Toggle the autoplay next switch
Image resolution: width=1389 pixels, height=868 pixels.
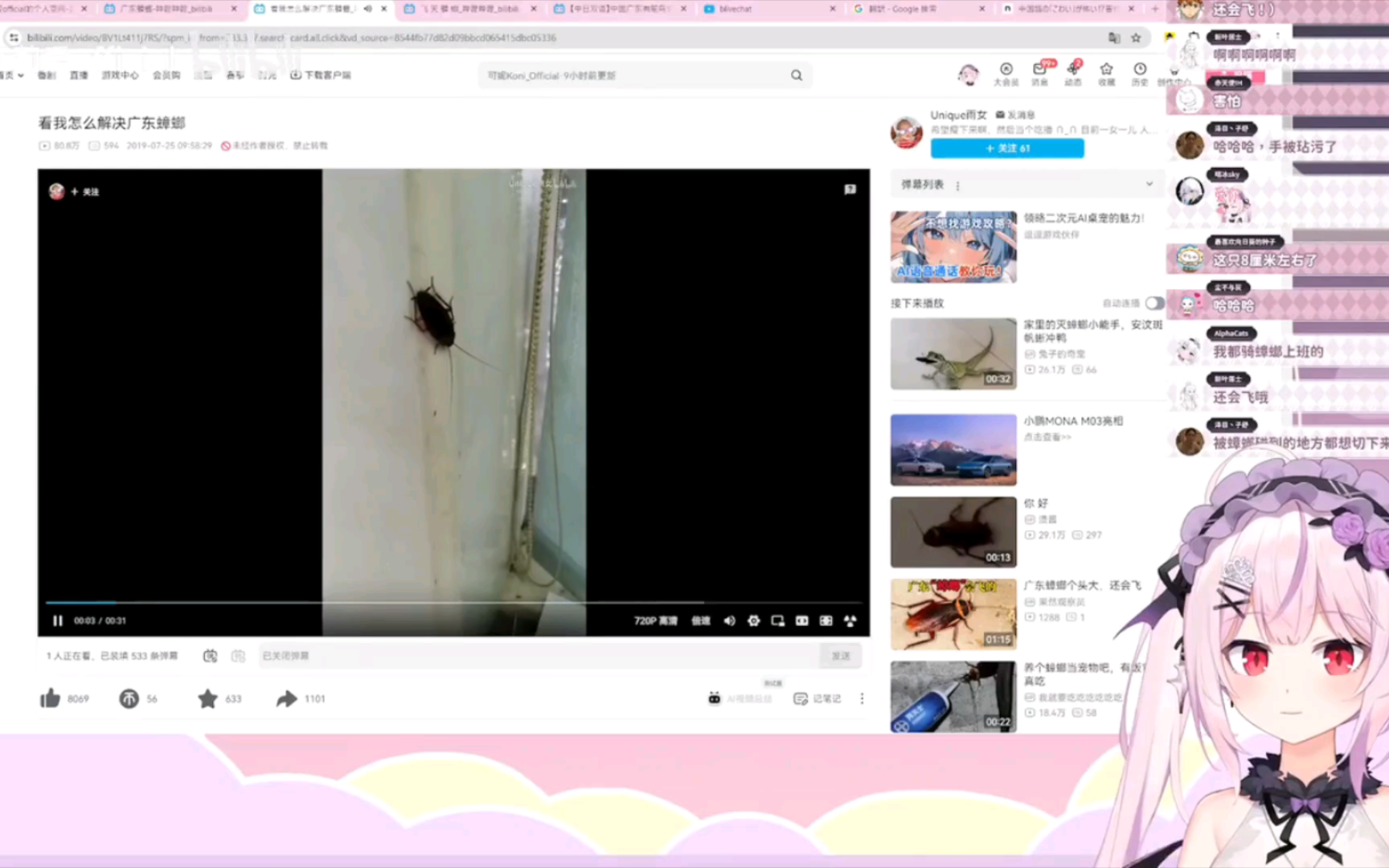point(1154,303)
